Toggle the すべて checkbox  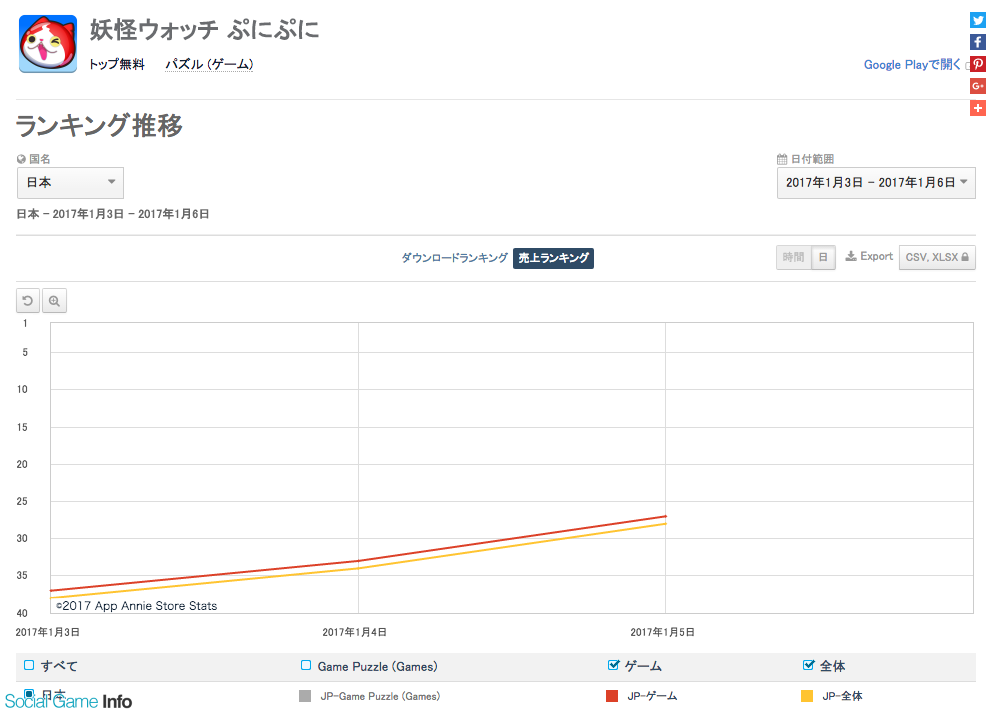(x=28, y=665)
